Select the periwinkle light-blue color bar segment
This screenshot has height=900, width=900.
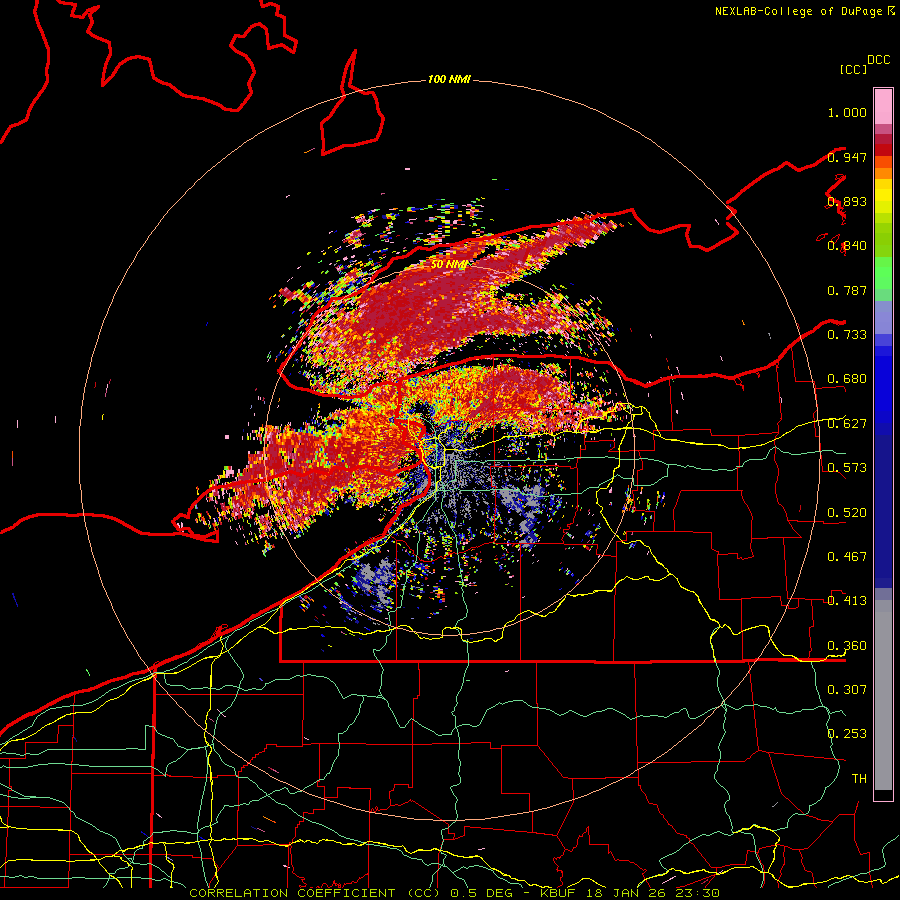[x=883, y=317]
